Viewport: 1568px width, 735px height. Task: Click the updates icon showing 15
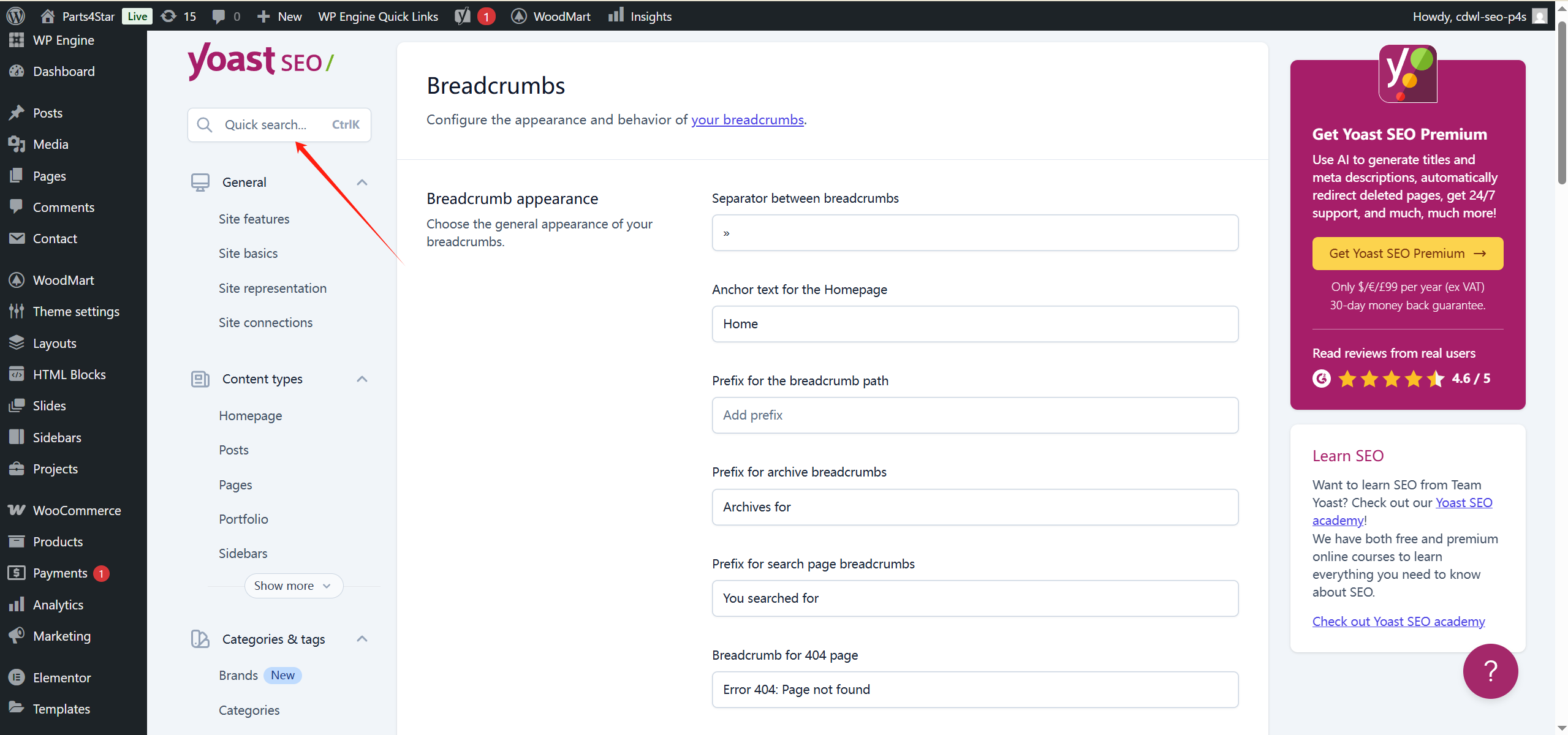point(169,16)
